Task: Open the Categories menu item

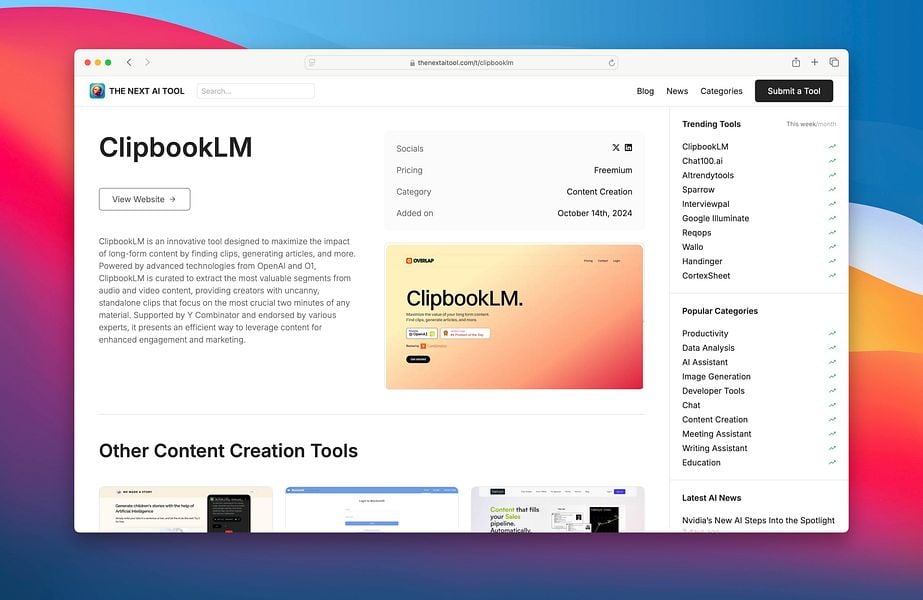Action: pos(721,91)
